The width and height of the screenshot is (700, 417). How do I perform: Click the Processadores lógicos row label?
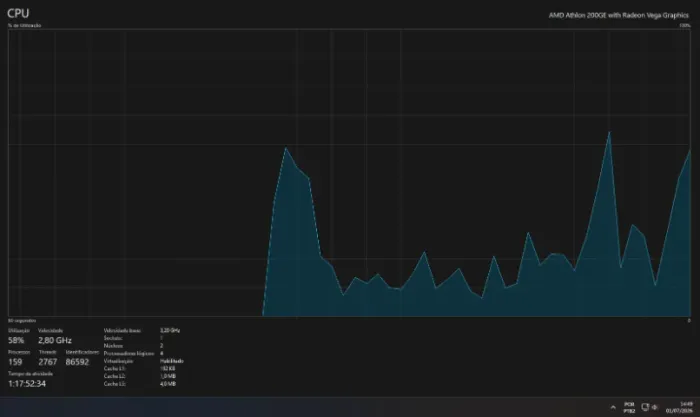129,353
